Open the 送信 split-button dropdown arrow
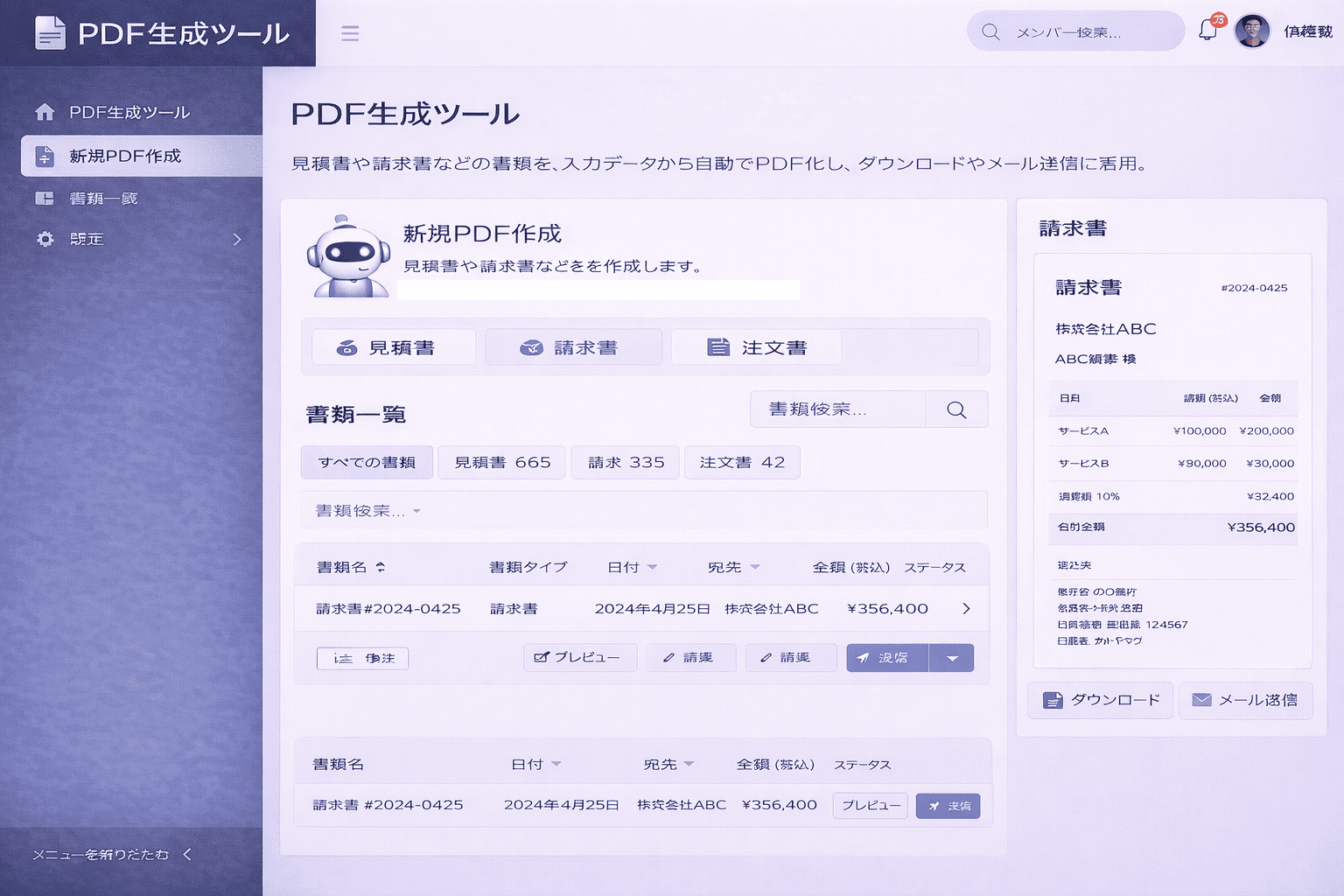The width and height of the screenshot is (1344, 896). click(952, 658)
